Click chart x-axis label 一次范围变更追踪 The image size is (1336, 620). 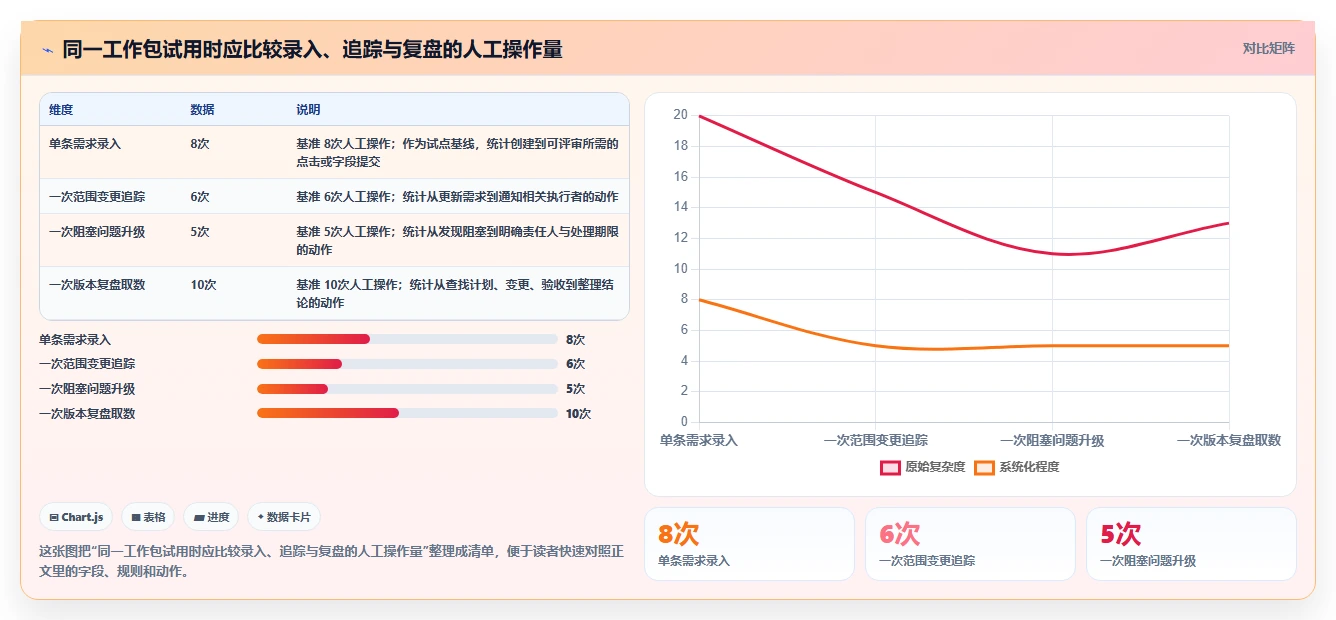pos(876,440)
